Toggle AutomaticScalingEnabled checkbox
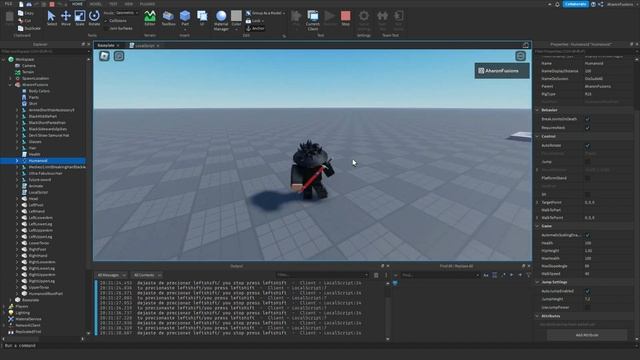The image size is (640, 360). click(x=587, y=236)
